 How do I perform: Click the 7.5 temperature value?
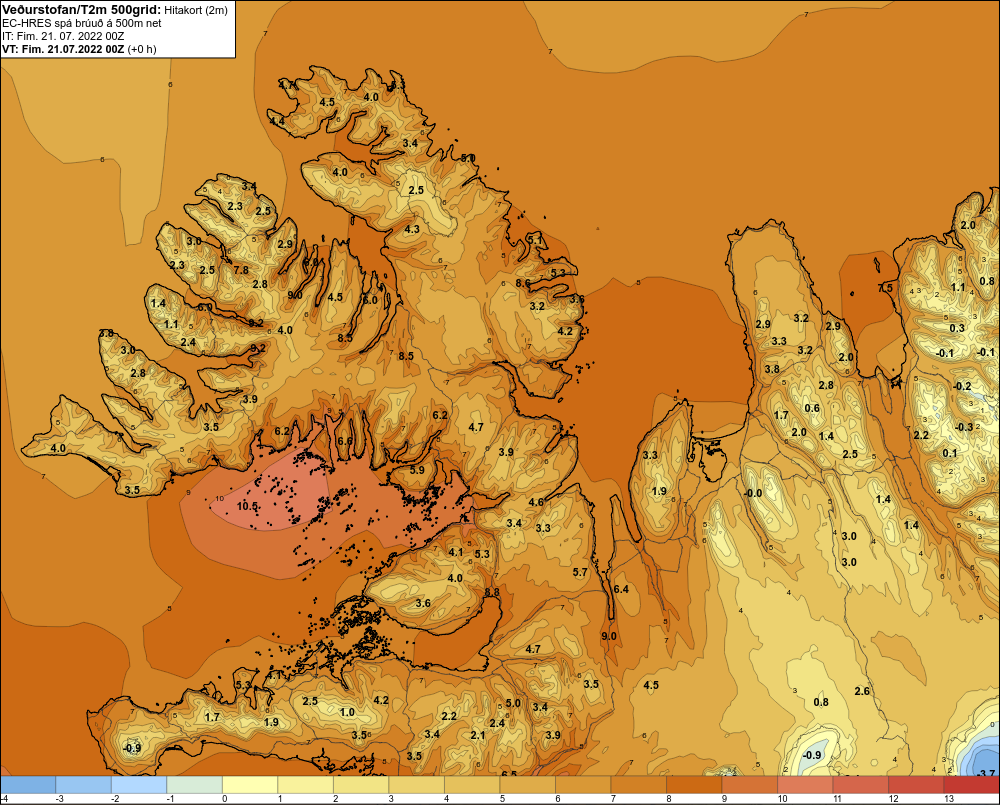(x=885, y=288)
